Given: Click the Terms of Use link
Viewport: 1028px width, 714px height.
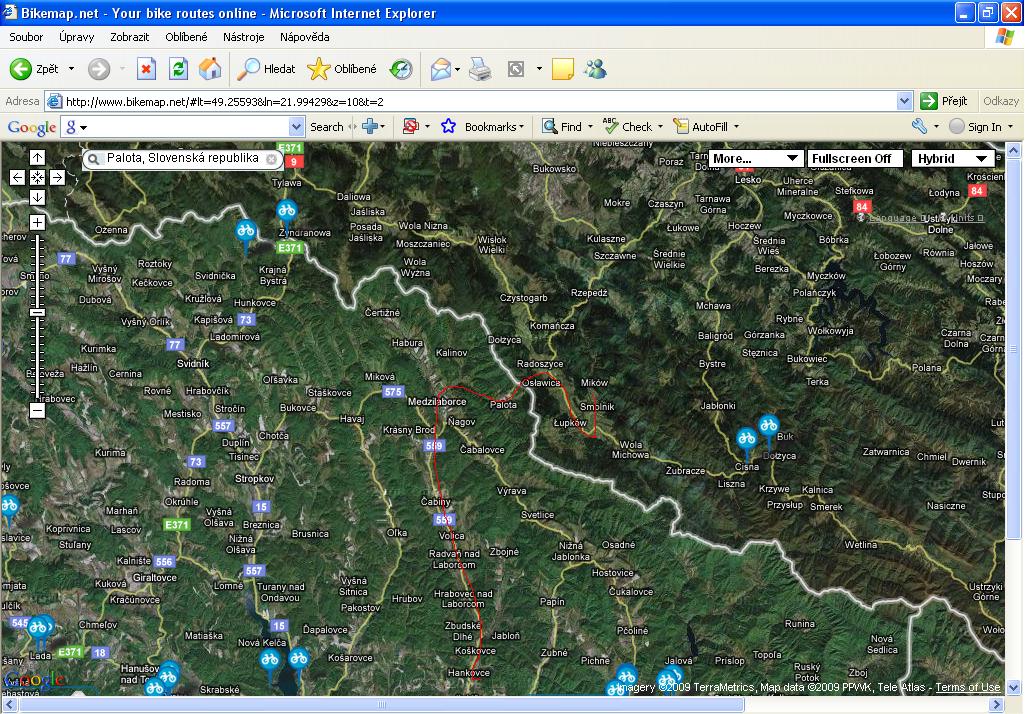Looking at the screenshot, I should tap(967, 687).
